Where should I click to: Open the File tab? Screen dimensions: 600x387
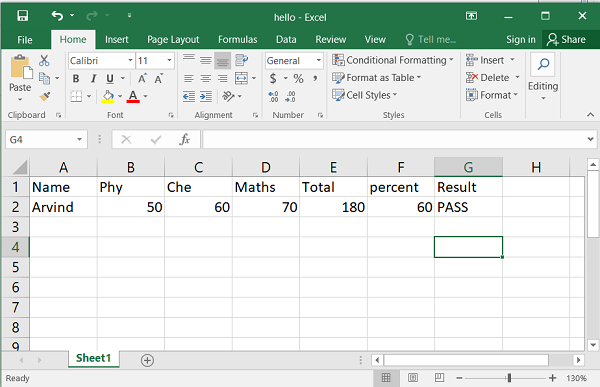point(25,40)
